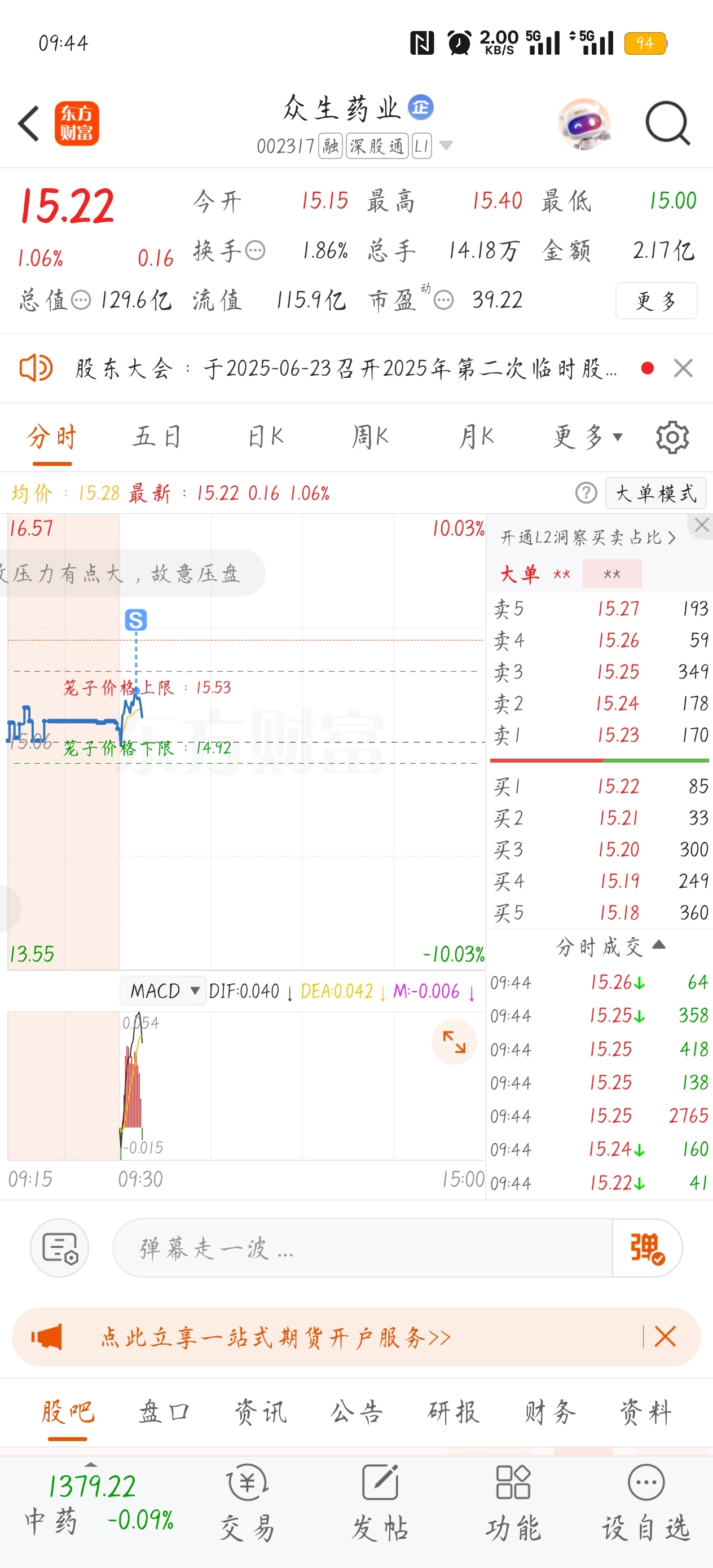Viewport: 713px width, 1568px height.
Task: Tap the 融 margin tag
Action: click(331, 146)
